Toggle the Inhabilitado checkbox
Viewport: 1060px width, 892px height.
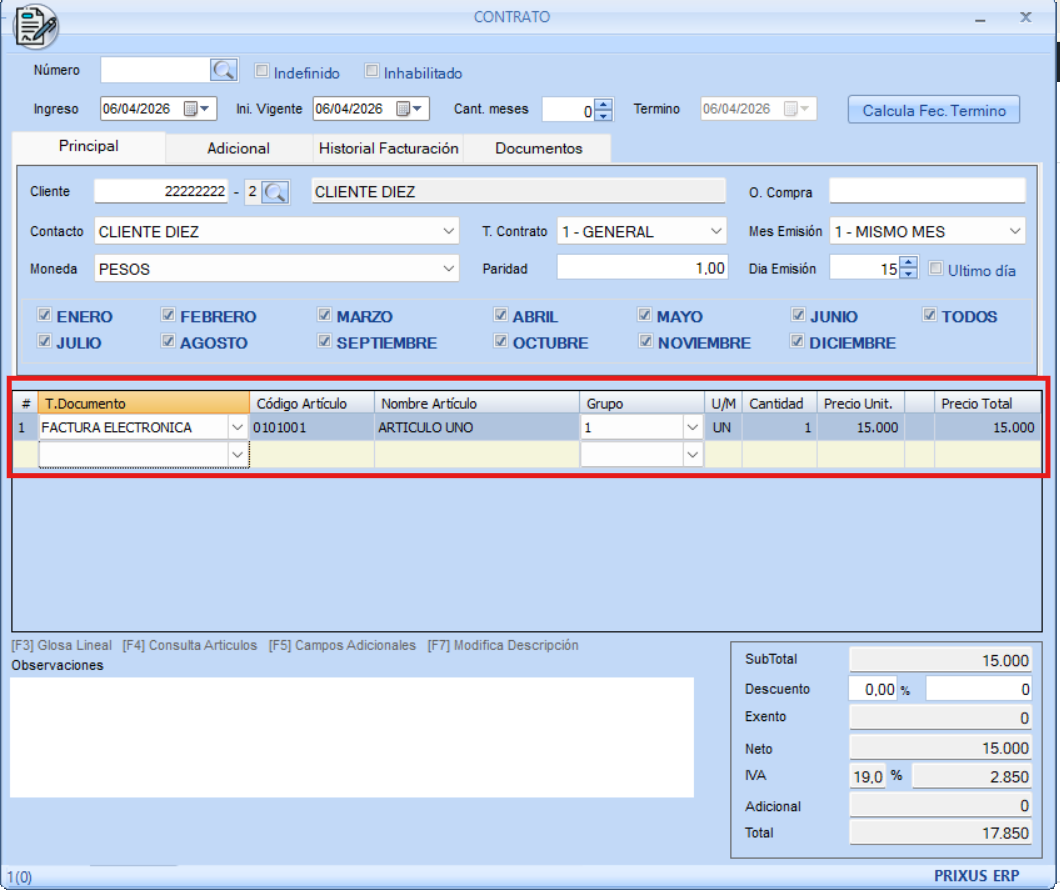[x=372, y=72]
